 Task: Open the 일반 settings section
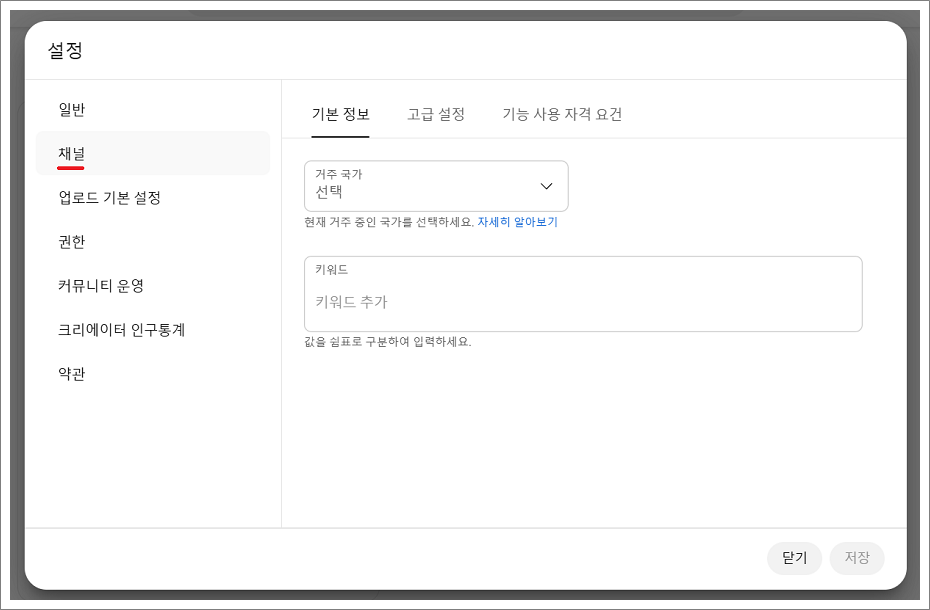pyautogui.click(x=152, y=109)
